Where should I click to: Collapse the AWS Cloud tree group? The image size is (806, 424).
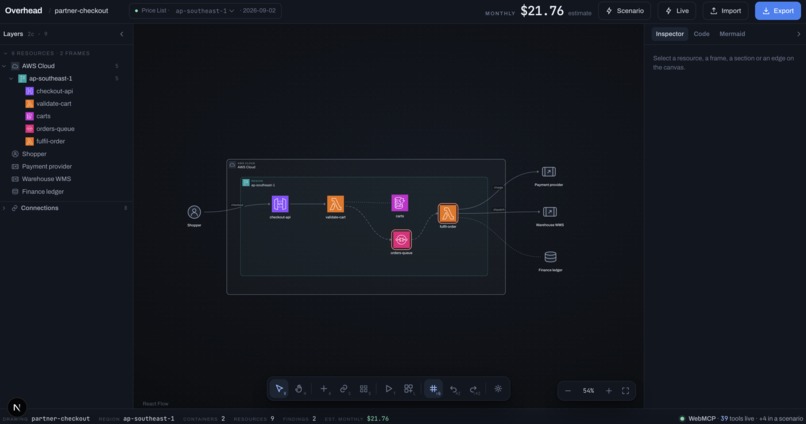[5, 66]
